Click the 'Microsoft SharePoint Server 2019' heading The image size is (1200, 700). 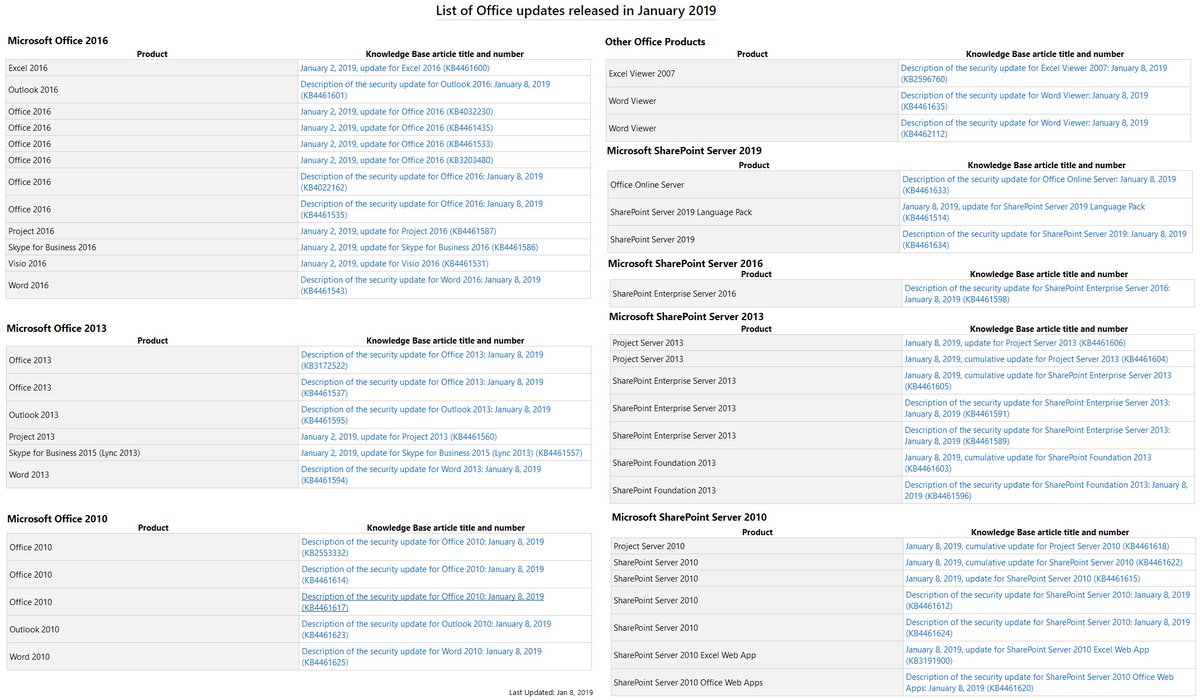tap(685, 151)
